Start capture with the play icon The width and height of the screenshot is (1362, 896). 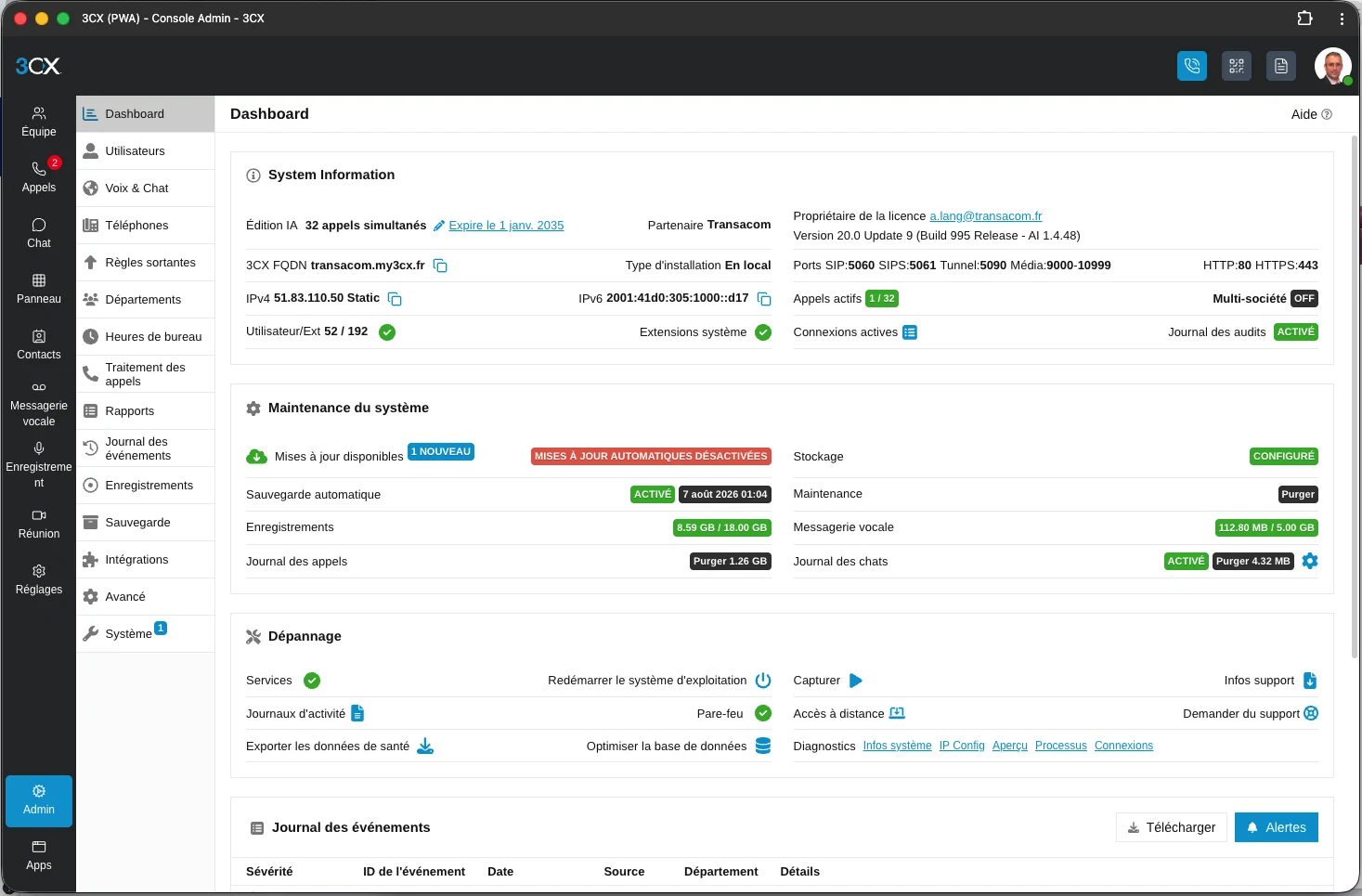[856, 681]
